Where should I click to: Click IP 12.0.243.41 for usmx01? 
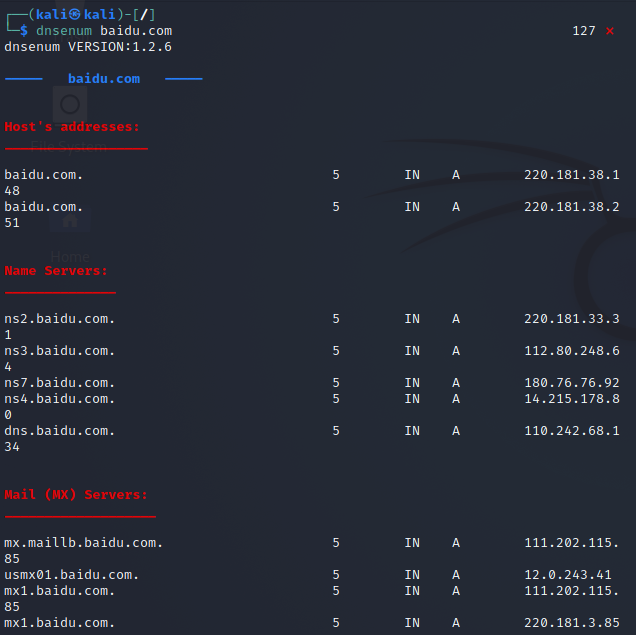(567, 575)
